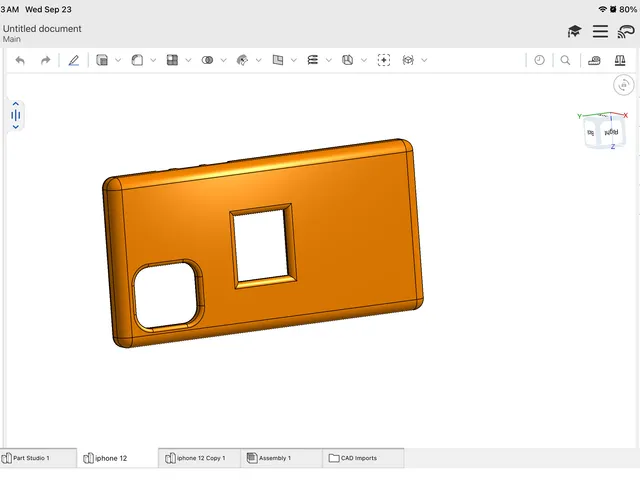The image size is (640, 480).
Task: Open the hamburger main menu
Action: coord(600,31)
